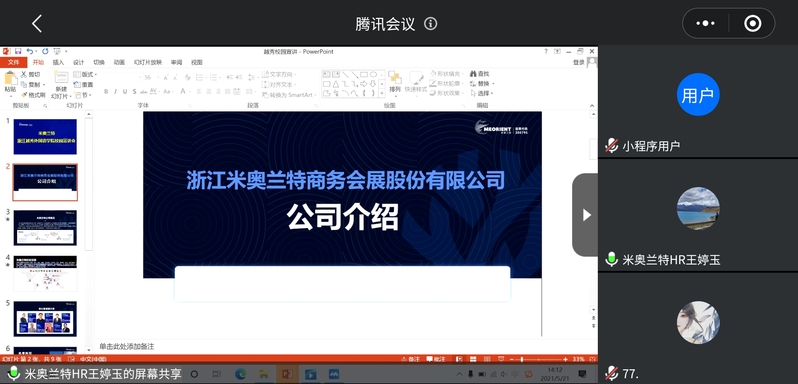798x384 pixels.
Task: Toggle muted microphone of 小程序用户
Action: click(x=611, y=146)
